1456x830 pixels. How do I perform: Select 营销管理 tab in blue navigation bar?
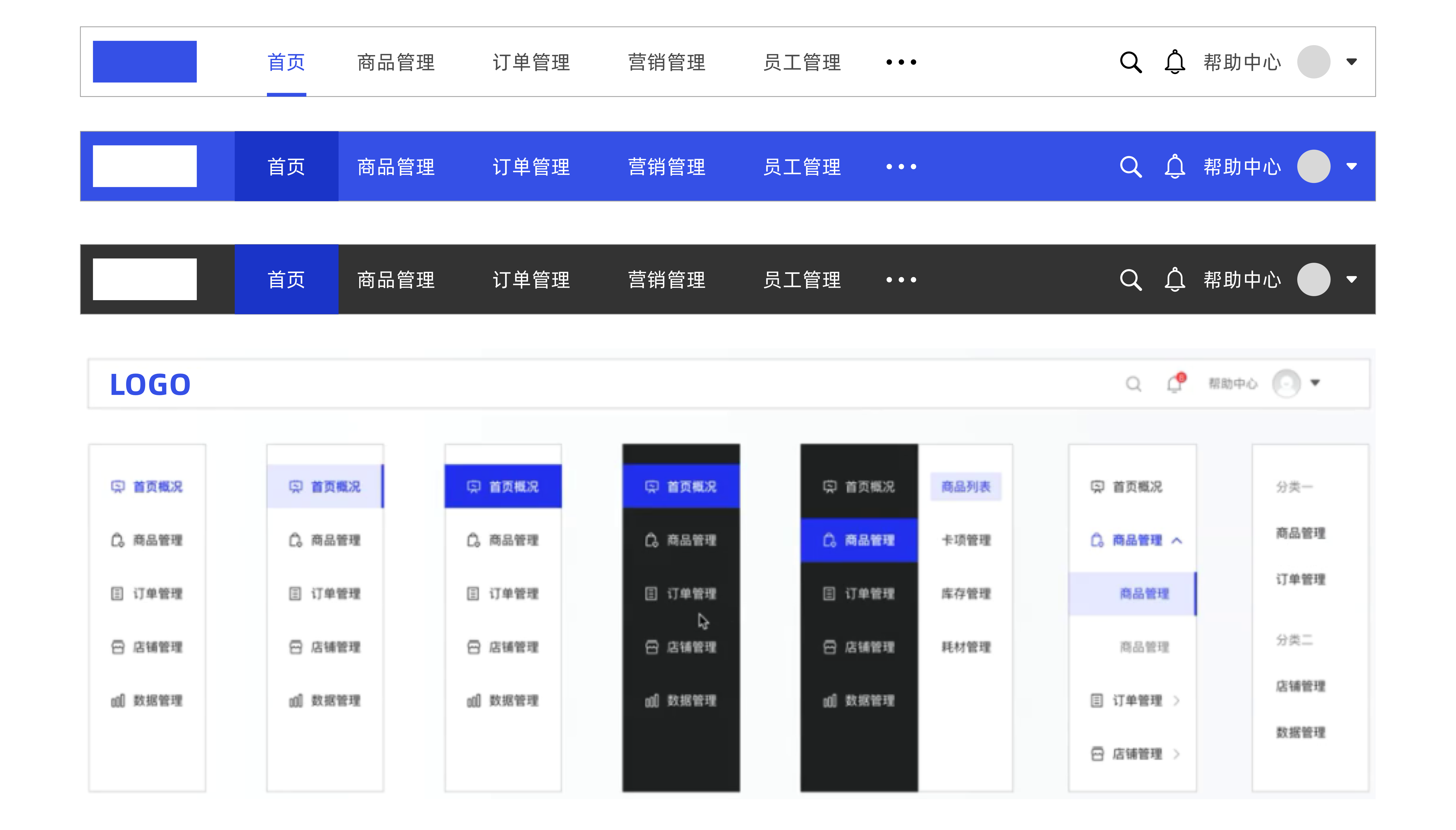pyautogui.click(x=666, y=167)
